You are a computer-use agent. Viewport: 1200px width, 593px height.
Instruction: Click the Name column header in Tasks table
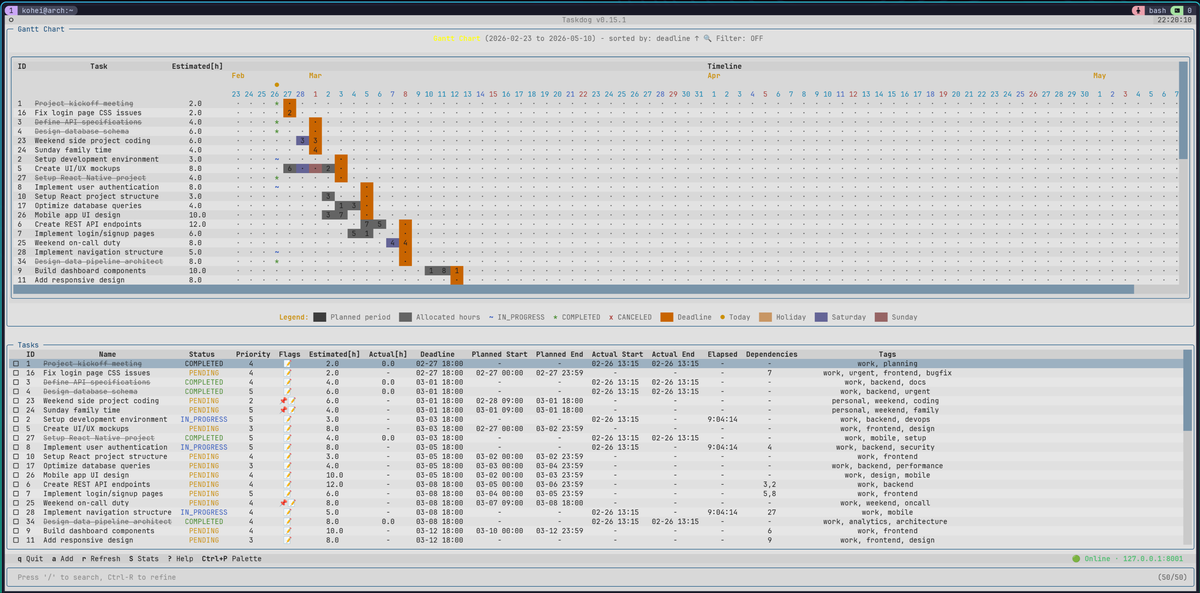[x=107, y=354]
